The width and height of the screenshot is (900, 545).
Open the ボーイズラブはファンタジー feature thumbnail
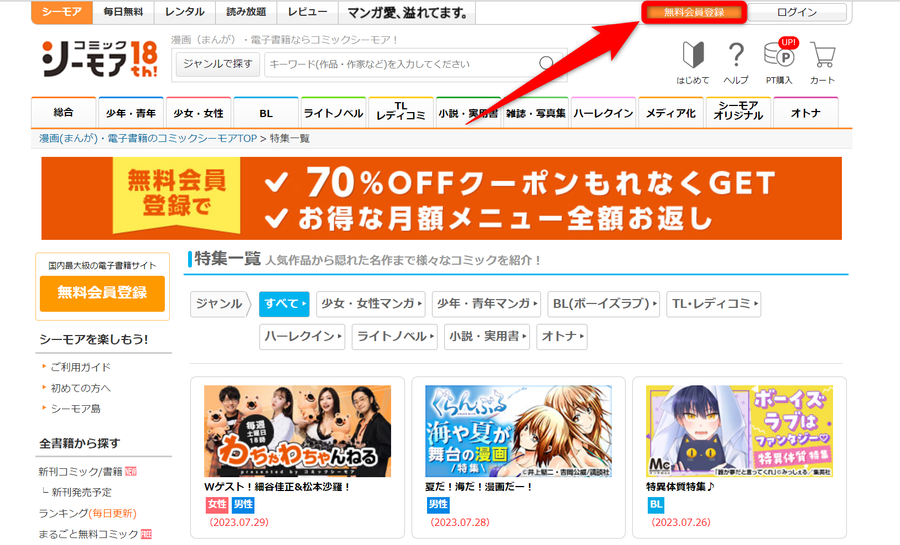coord(739,431)
